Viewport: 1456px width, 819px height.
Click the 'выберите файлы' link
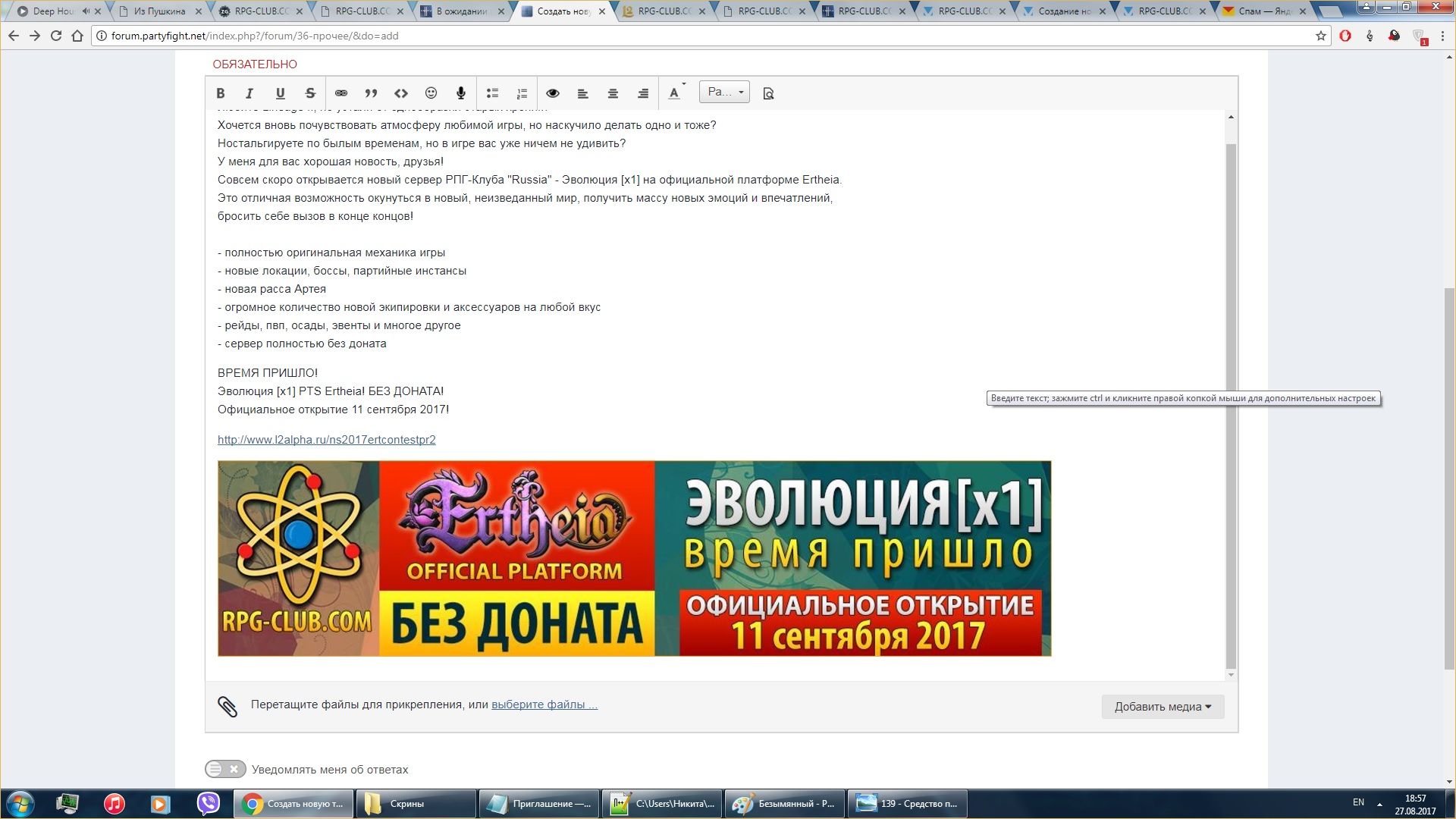point(544,704)
